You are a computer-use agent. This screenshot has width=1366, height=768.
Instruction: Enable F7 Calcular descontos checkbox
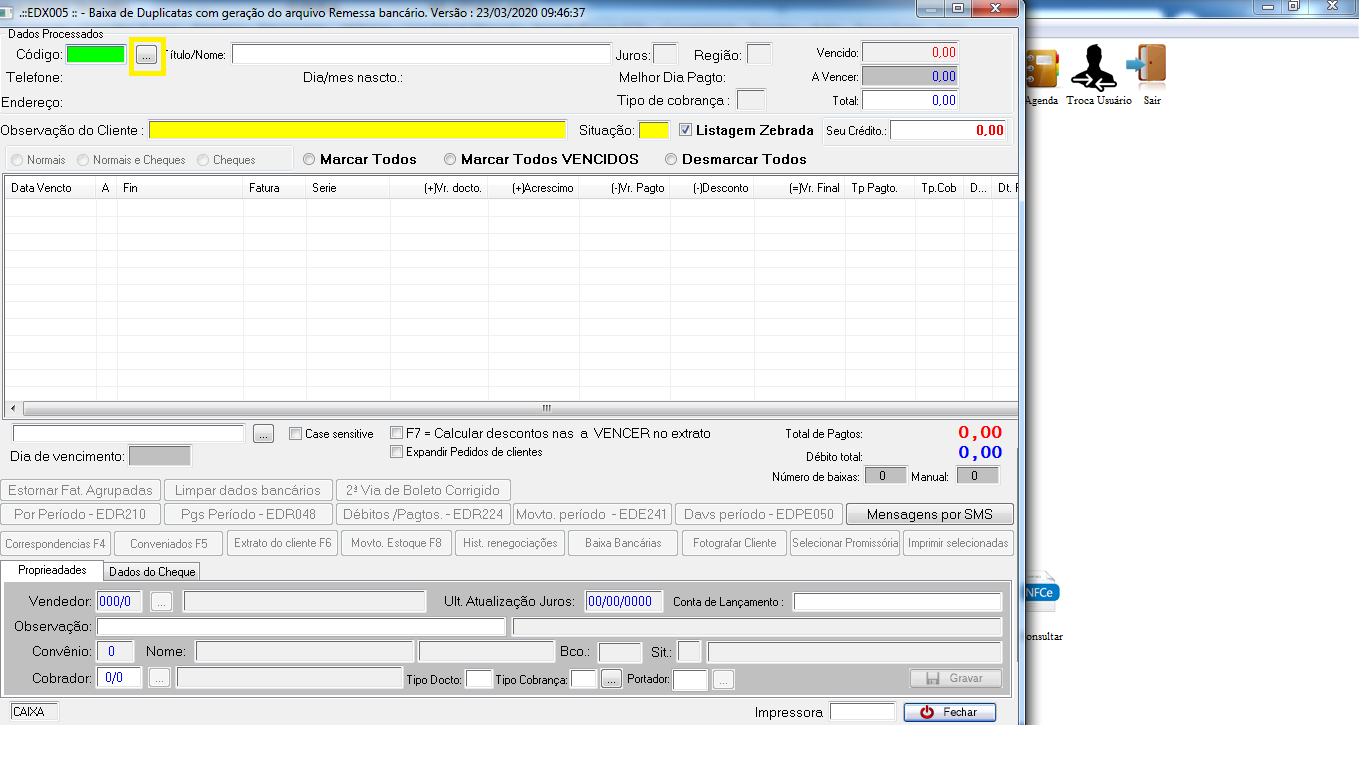(x=397, y=434)
